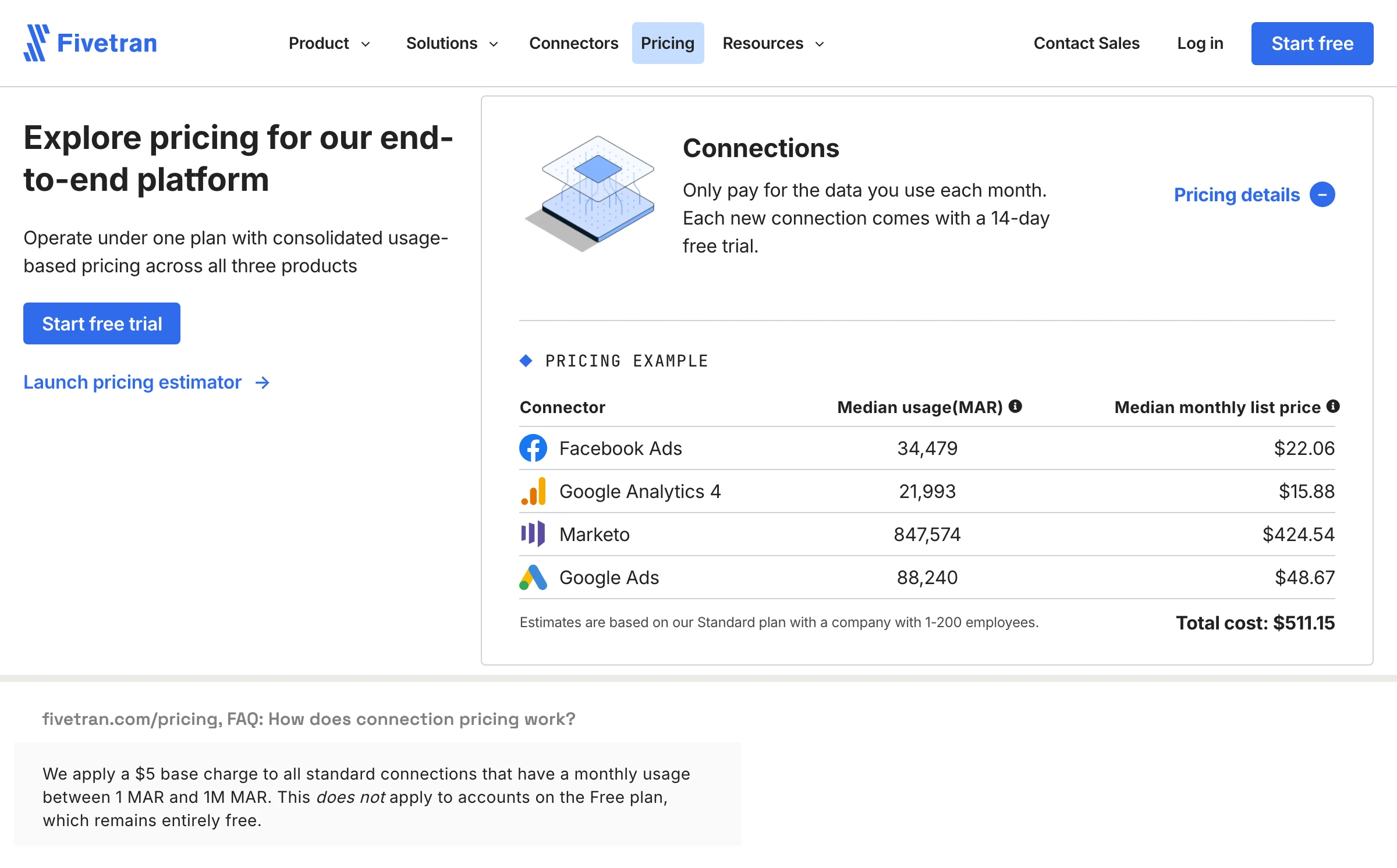This screenshot has height=868, width=1397.
Task: Click the 88,240 usage value
Action: click(927, 577)
